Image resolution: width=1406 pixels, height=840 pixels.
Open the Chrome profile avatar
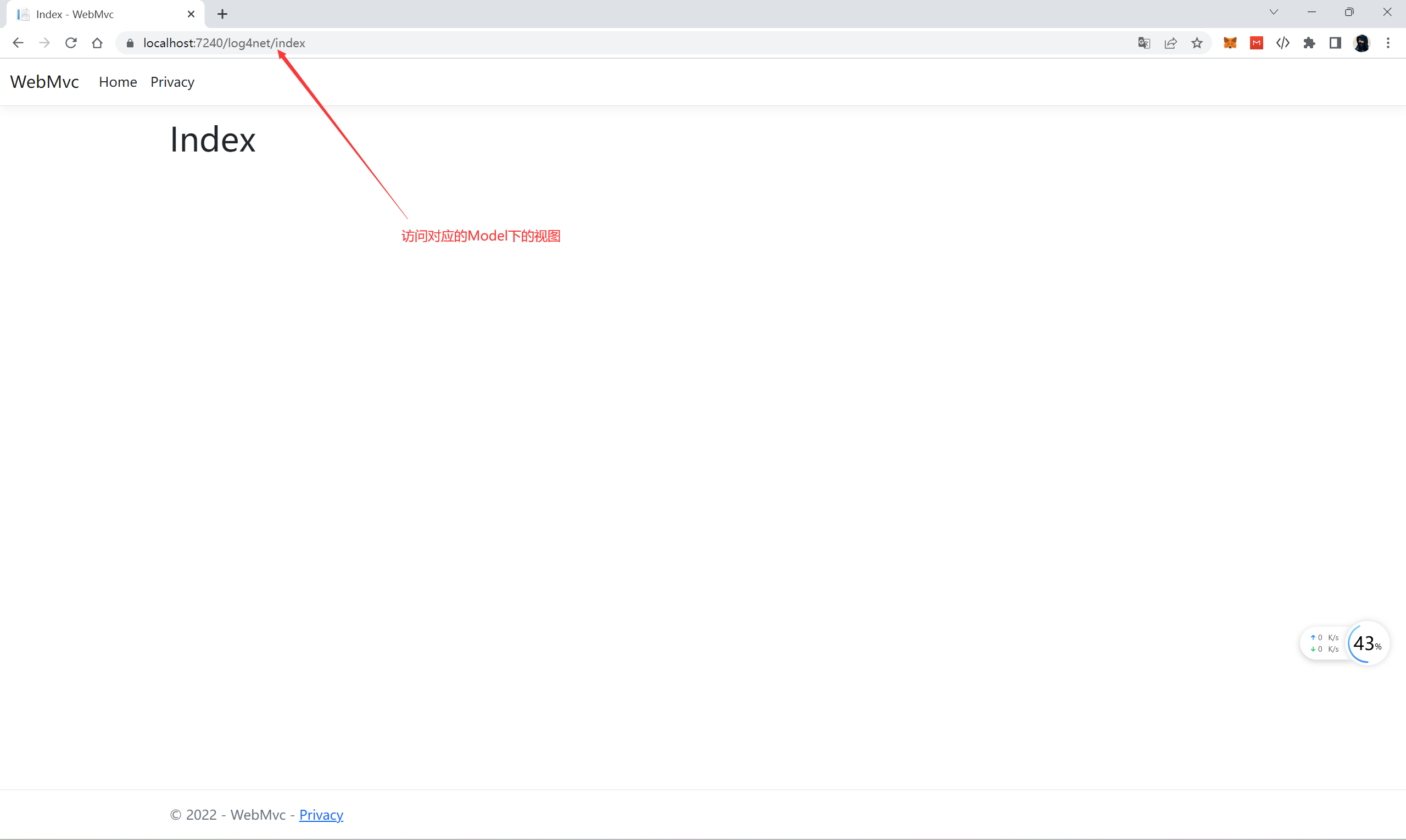coord(1362,43)
